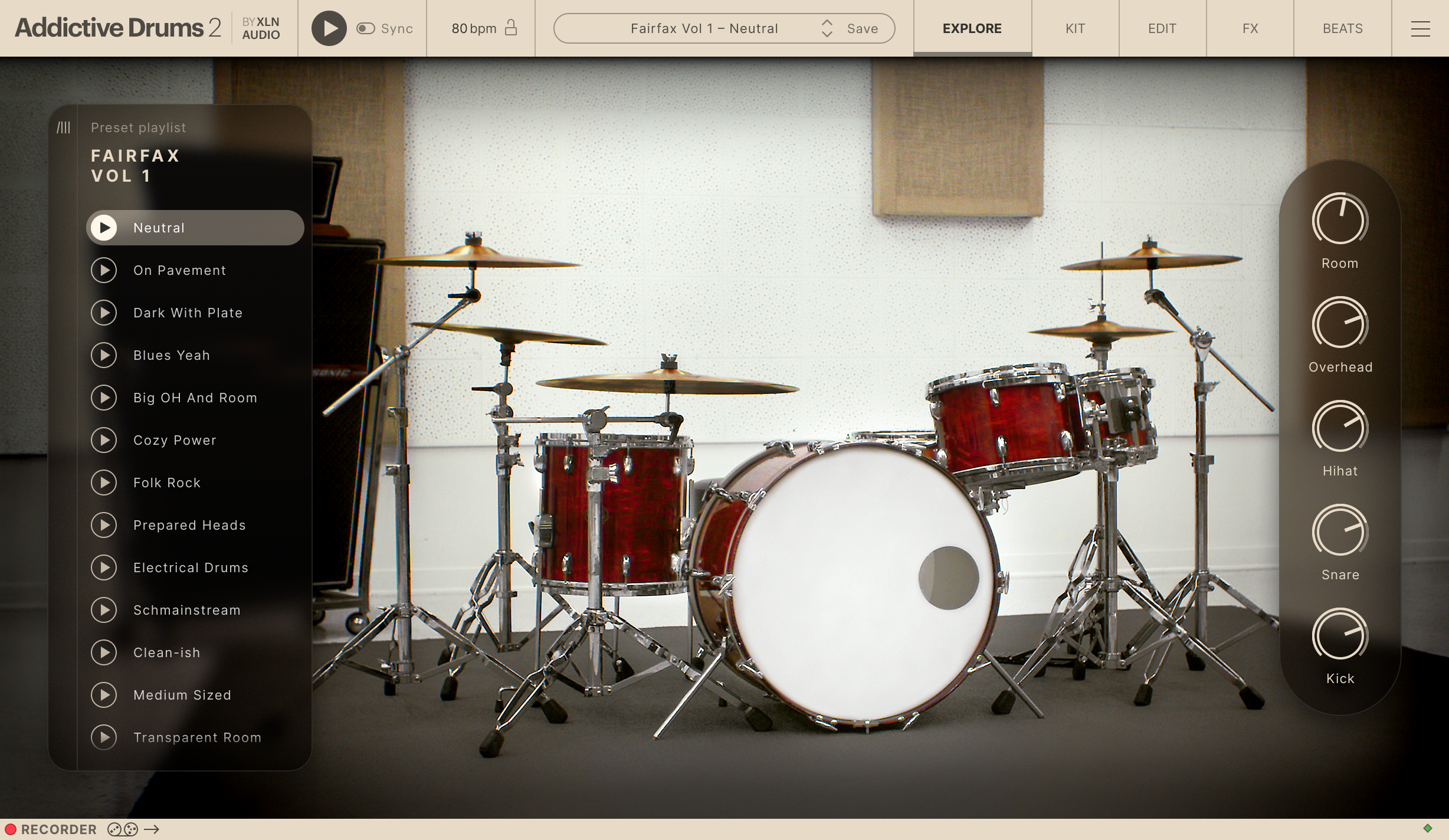Image resolution: width=1449 pixels, height=840 pixels.
Task: Switch to the EDIT tab
Action: [1162, 28]
